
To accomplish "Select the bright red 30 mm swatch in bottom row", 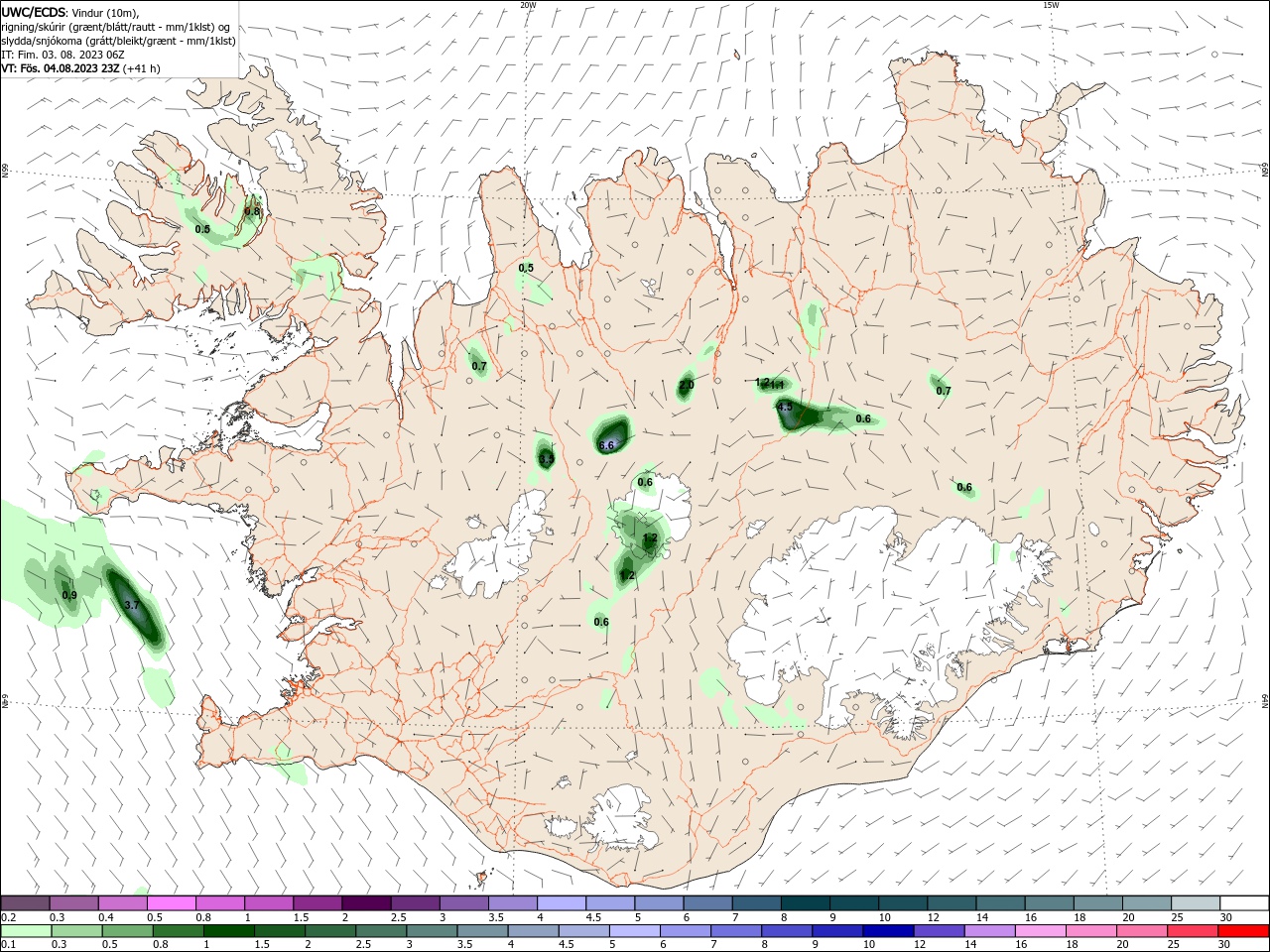I will click(1242, 931).
